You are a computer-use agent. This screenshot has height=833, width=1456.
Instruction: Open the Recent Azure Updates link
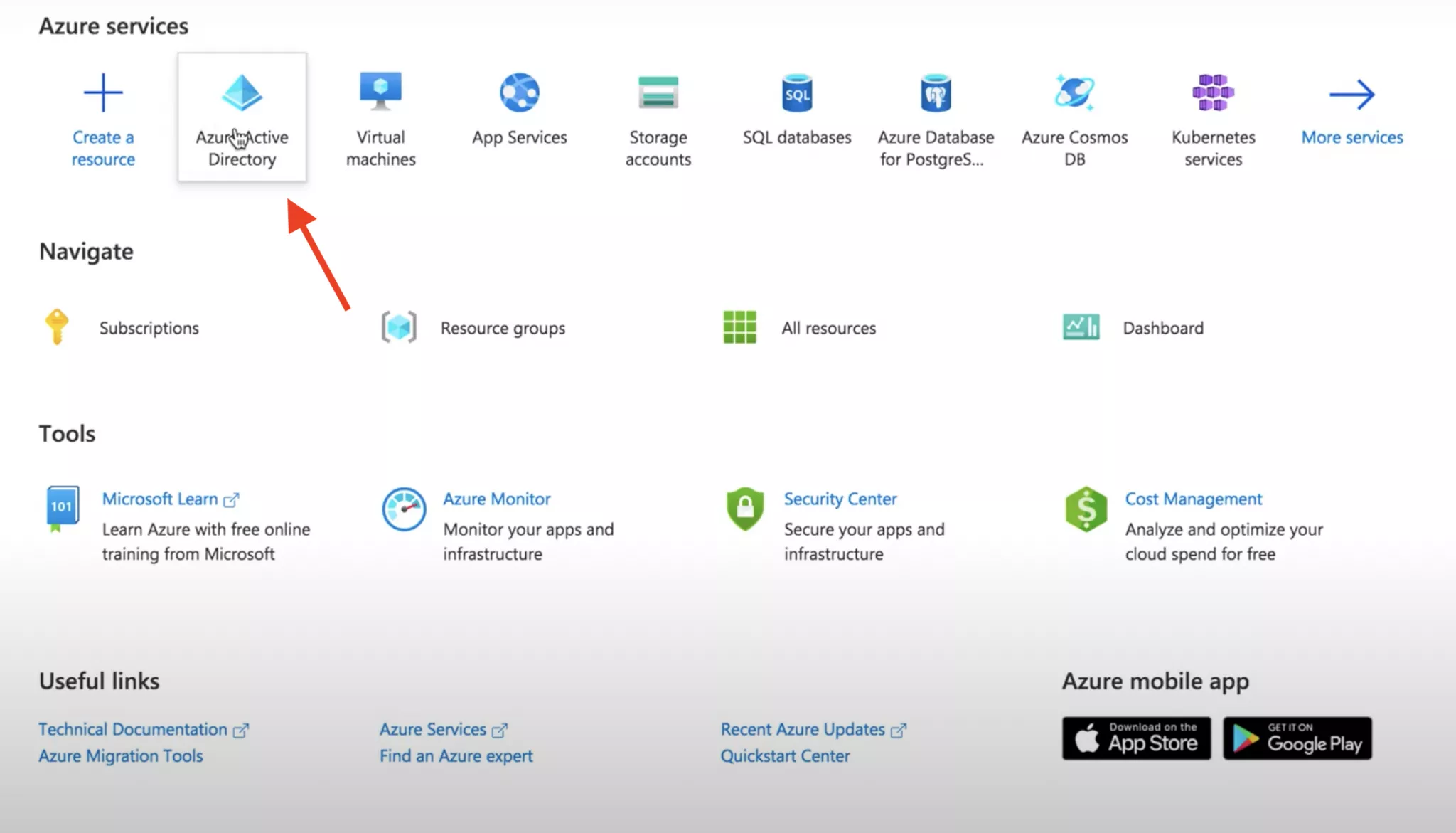803,729
